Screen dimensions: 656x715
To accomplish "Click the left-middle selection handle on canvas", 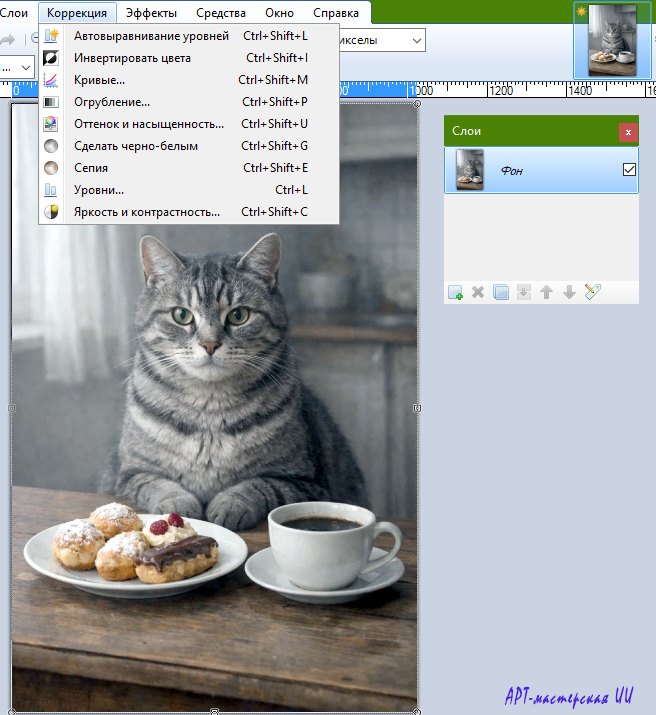I will tap(12, 408).
